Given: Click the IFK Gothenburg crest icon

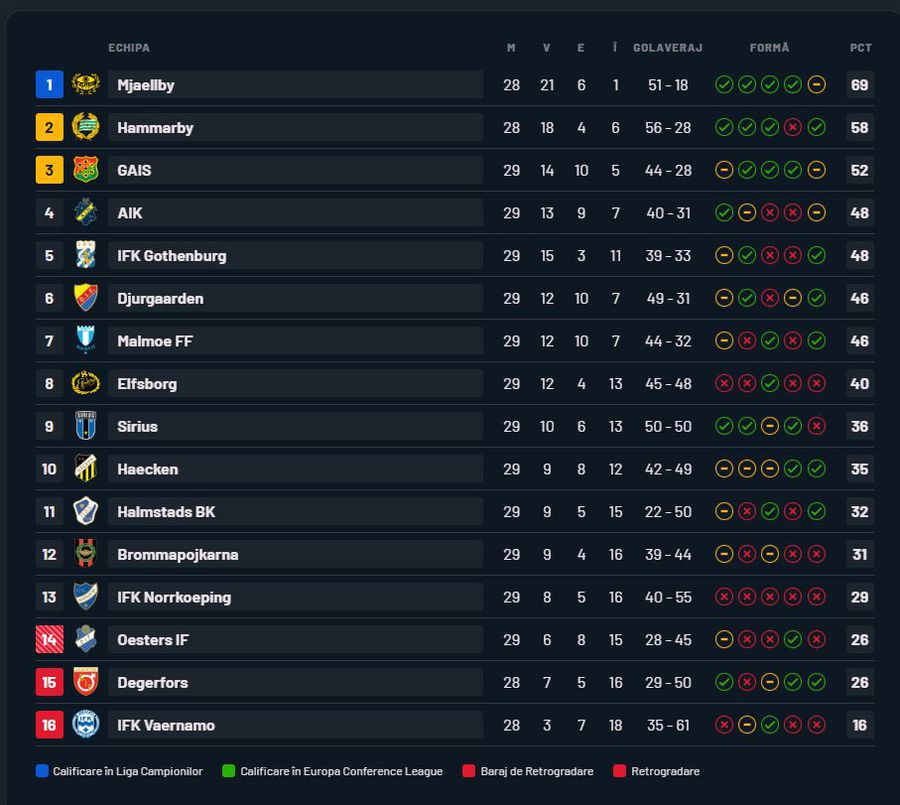Looking at the screenshot, I should [86, 255].
